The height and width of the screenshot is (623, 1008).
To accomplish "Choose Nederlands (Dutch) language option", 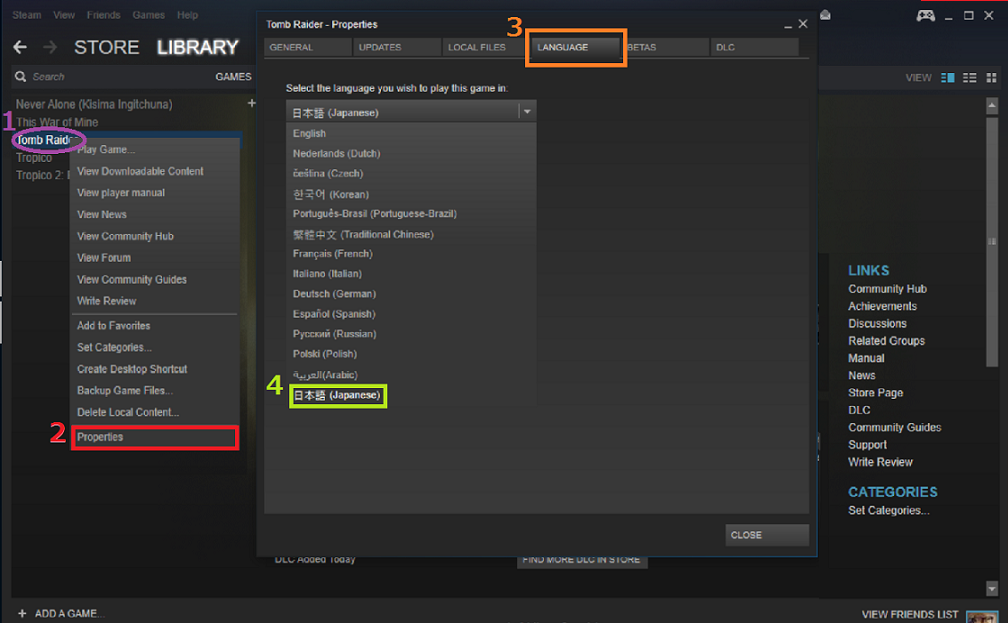I will (x=411, y=153).
